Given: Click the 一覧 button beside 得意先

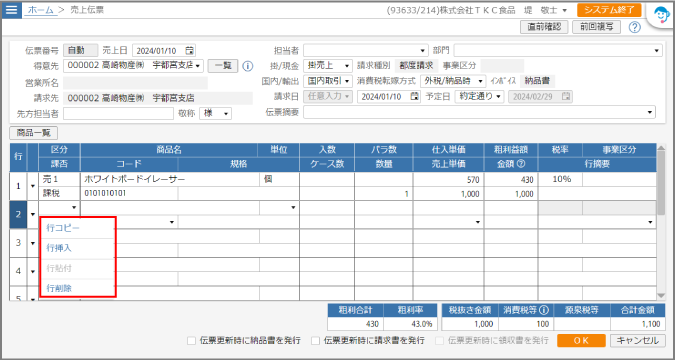Looking at the screenshot, I should (223, 66).
